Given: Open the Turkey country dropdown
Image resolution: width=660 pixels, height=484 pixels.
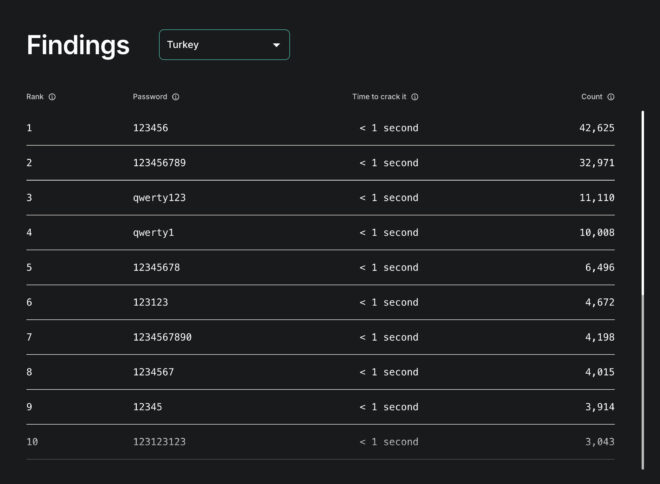Looking at the screenshot, I should tap(223, 45).
